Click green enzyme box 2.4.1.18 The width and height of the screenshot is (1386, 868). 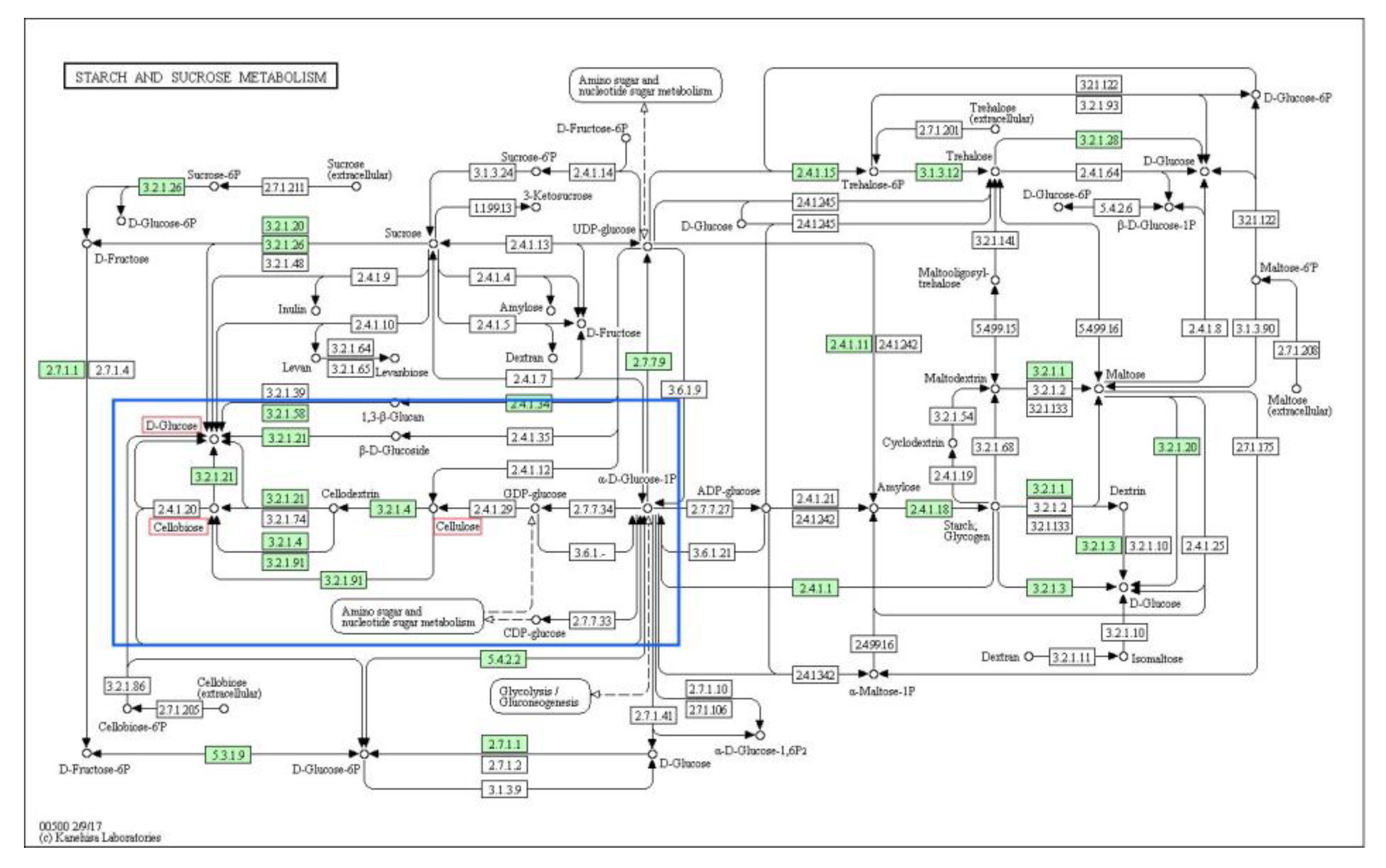[x=929, y=508]
